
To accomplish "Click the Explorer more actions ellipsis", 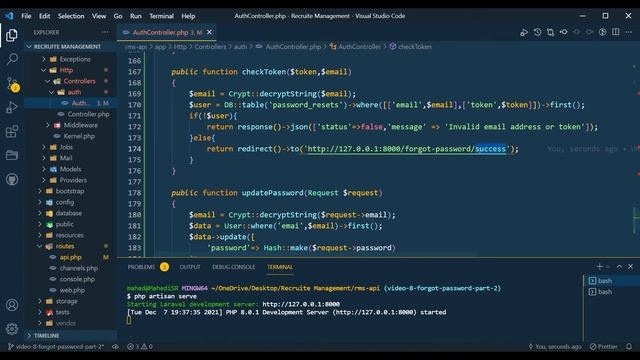I will coord(105,32).
